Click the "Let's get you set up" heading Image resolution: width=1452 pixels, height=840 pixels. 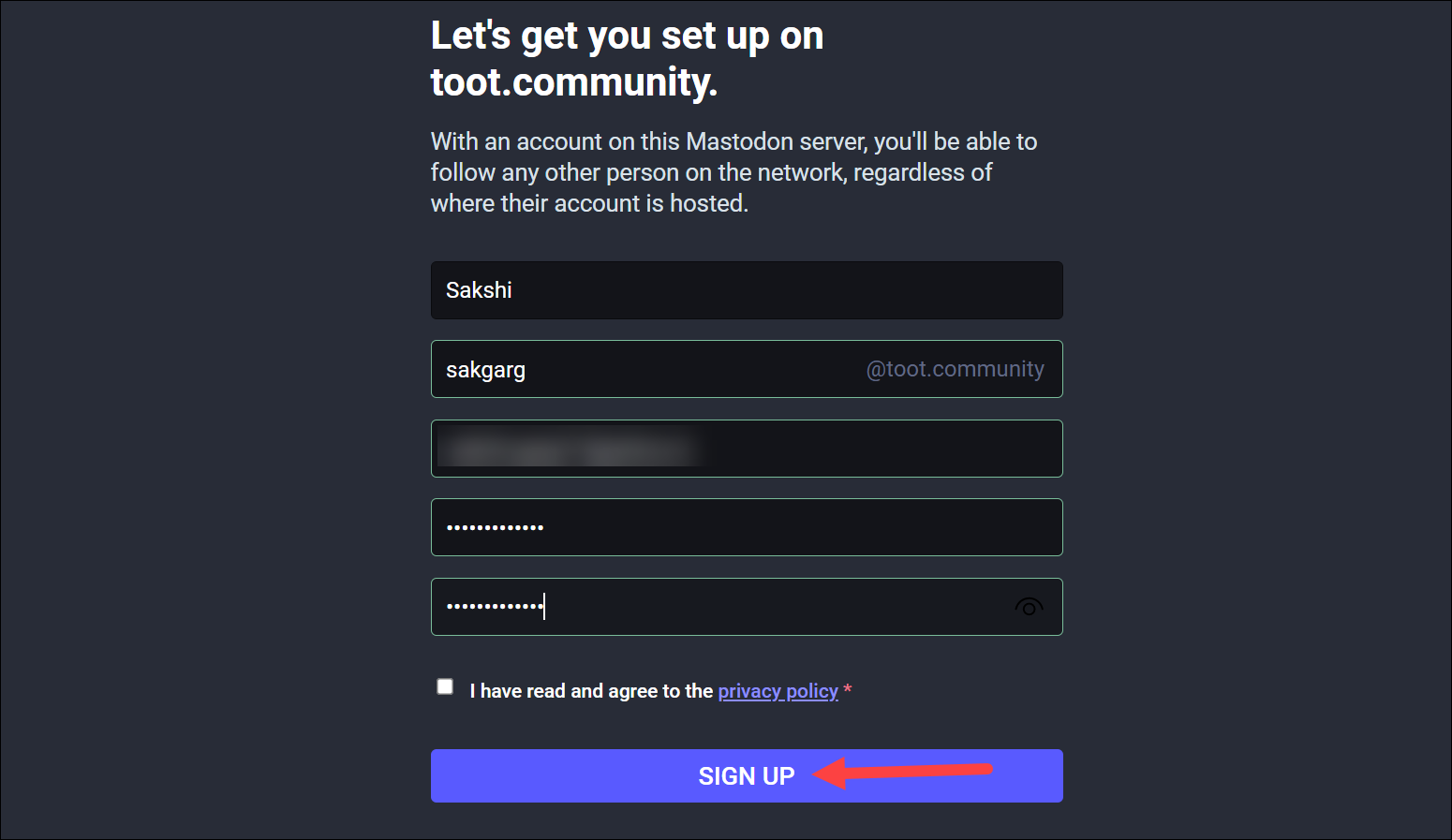(627, 36)
